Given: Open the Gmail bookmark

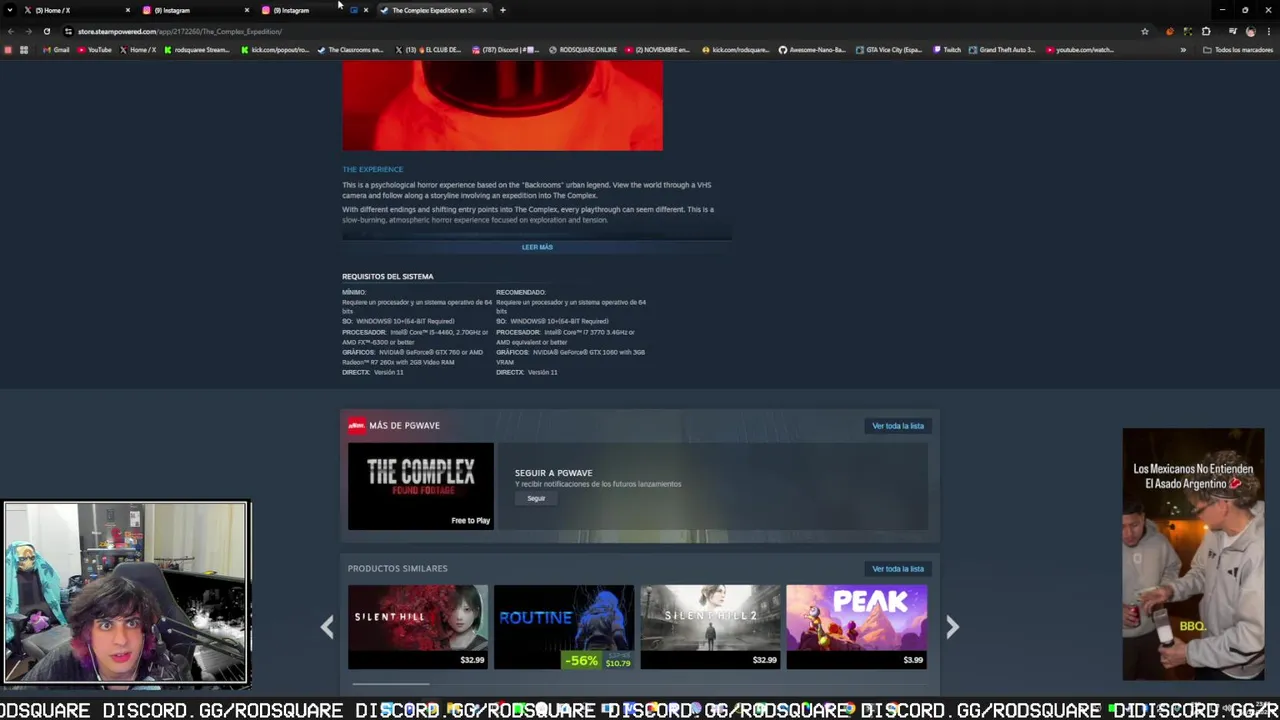Looking at the screenshot, I should point(57,50).
